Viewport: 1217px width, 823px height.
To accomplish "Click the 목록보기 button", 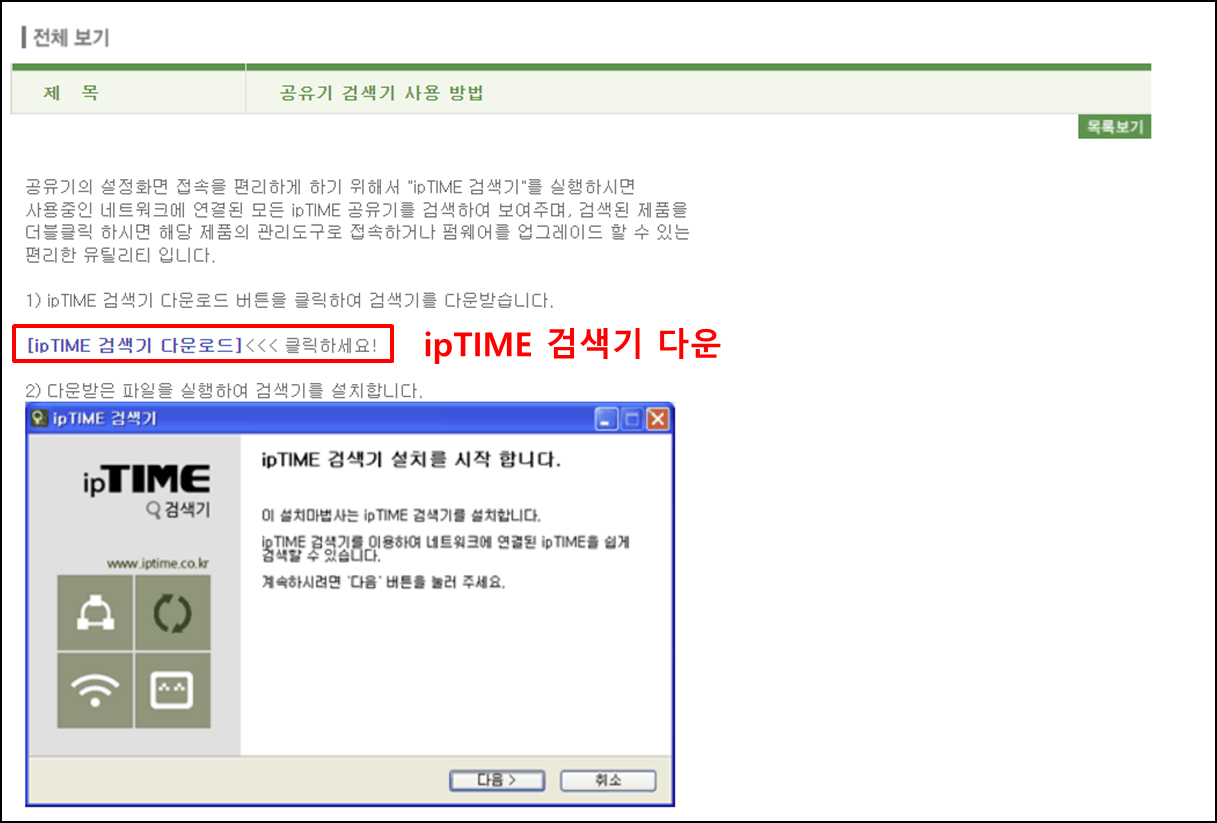I will pyautogui.click(x=1114, y=128).
